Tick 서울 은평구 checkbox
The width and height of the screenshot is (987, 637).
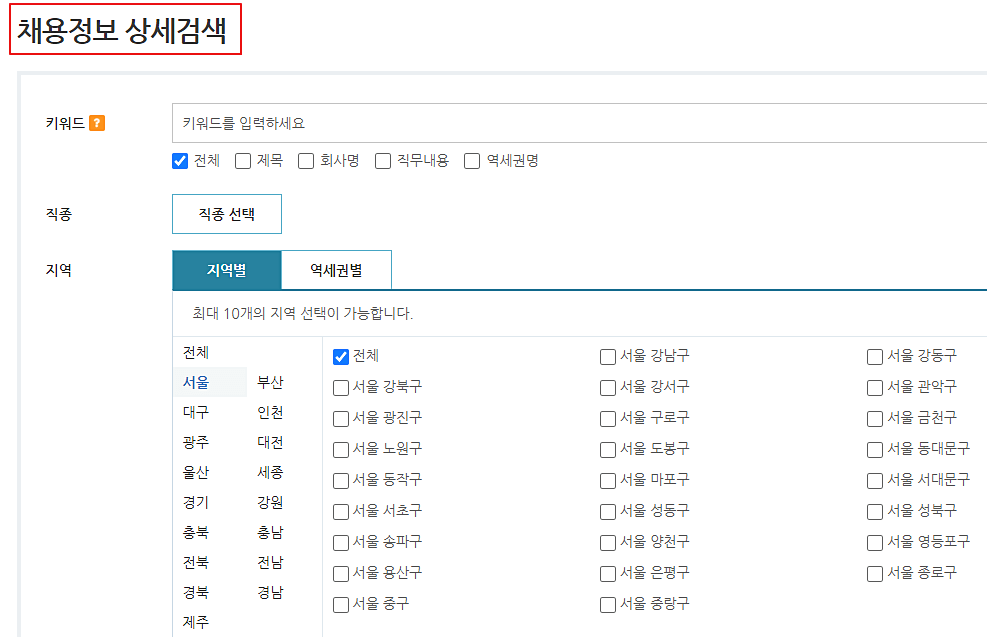point(607,573)
